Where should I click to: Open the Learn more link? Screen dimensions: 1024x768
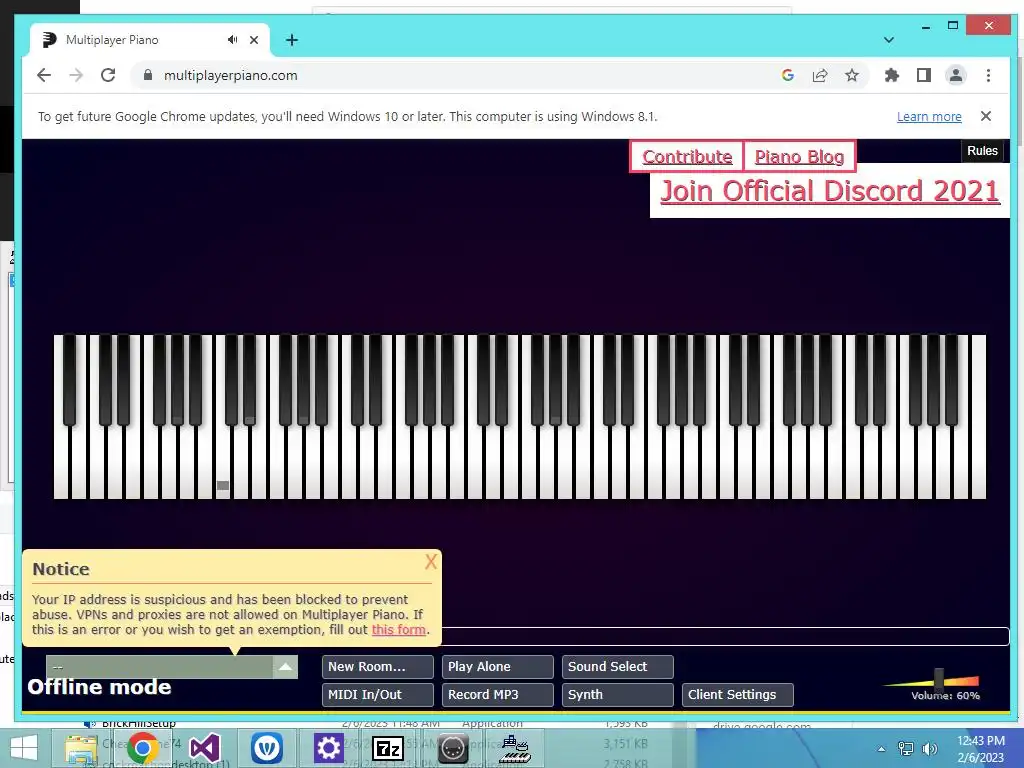[929, 116]
